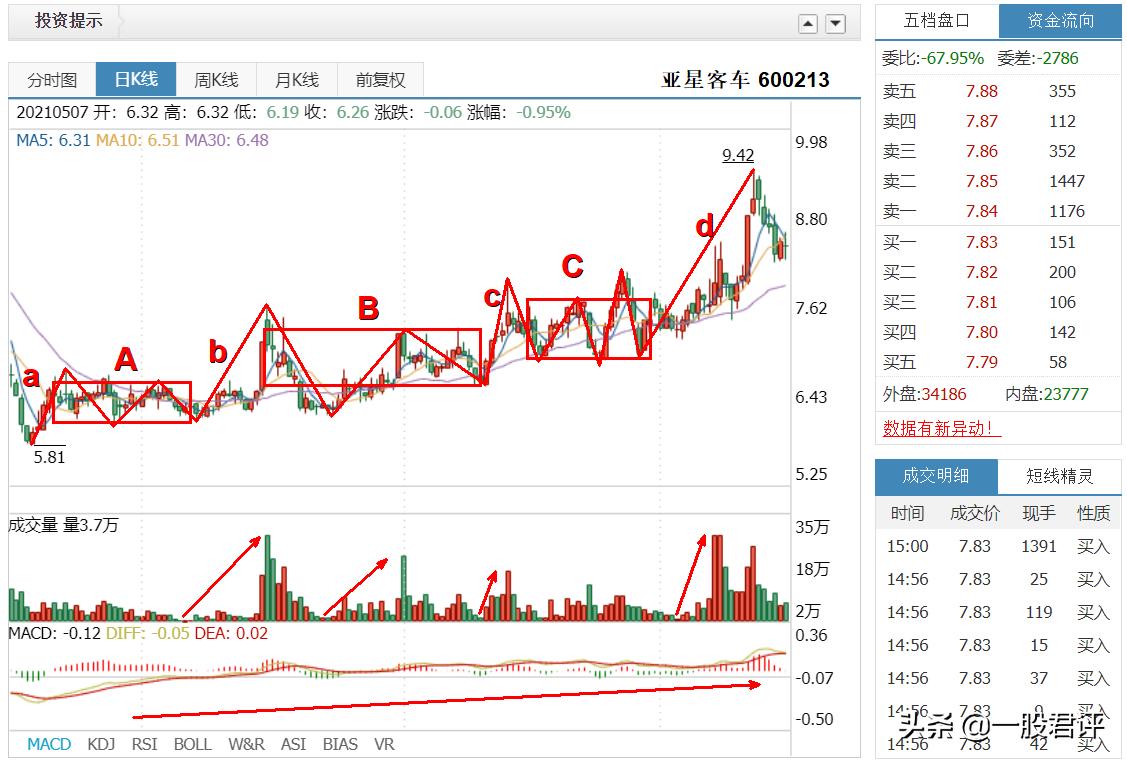Open the 周K线 chart tab
This screenshot has height=763, width=1127.
[216, 80]
